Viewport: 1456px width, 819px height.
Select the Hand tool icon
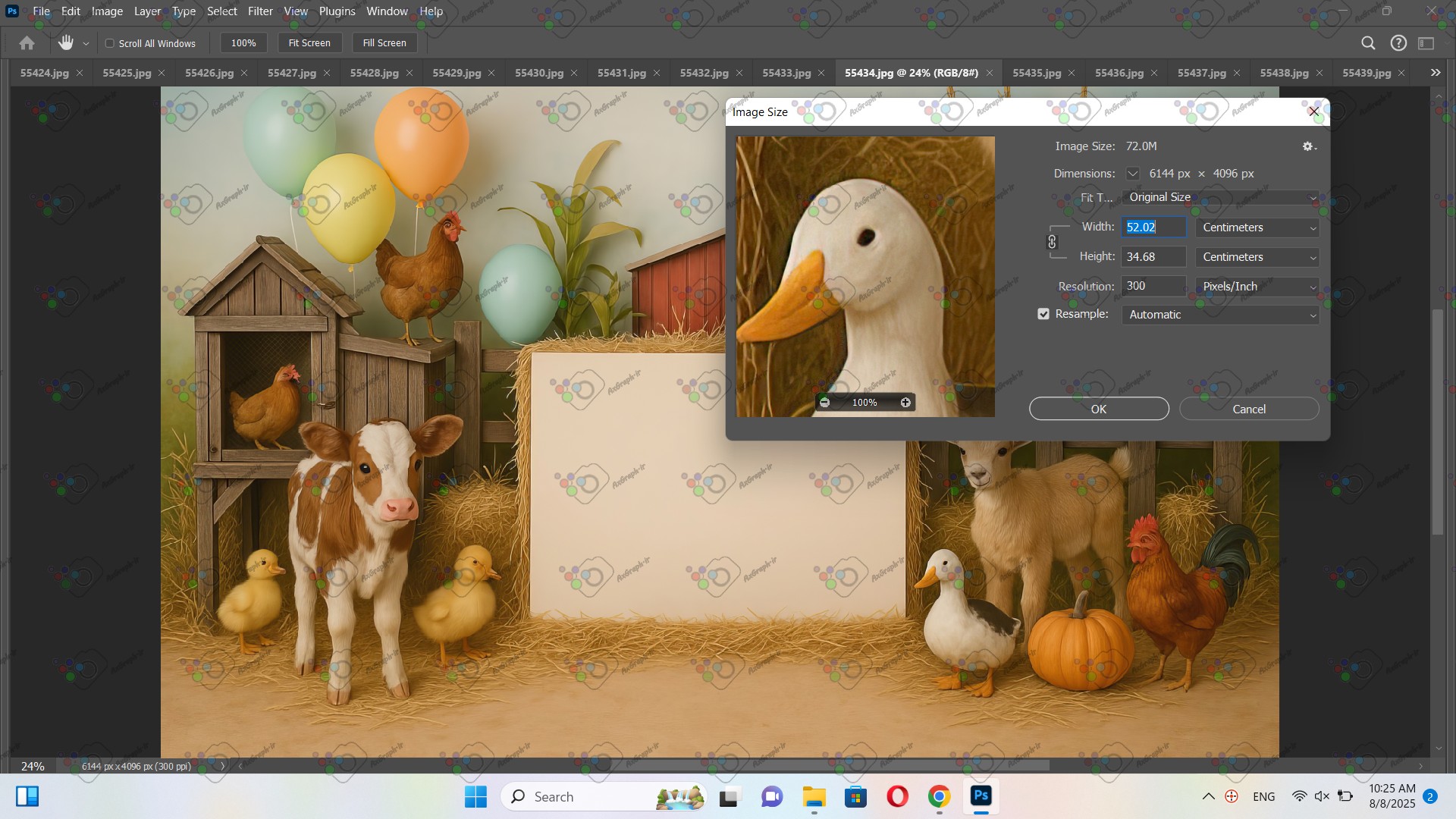[66, 43]
